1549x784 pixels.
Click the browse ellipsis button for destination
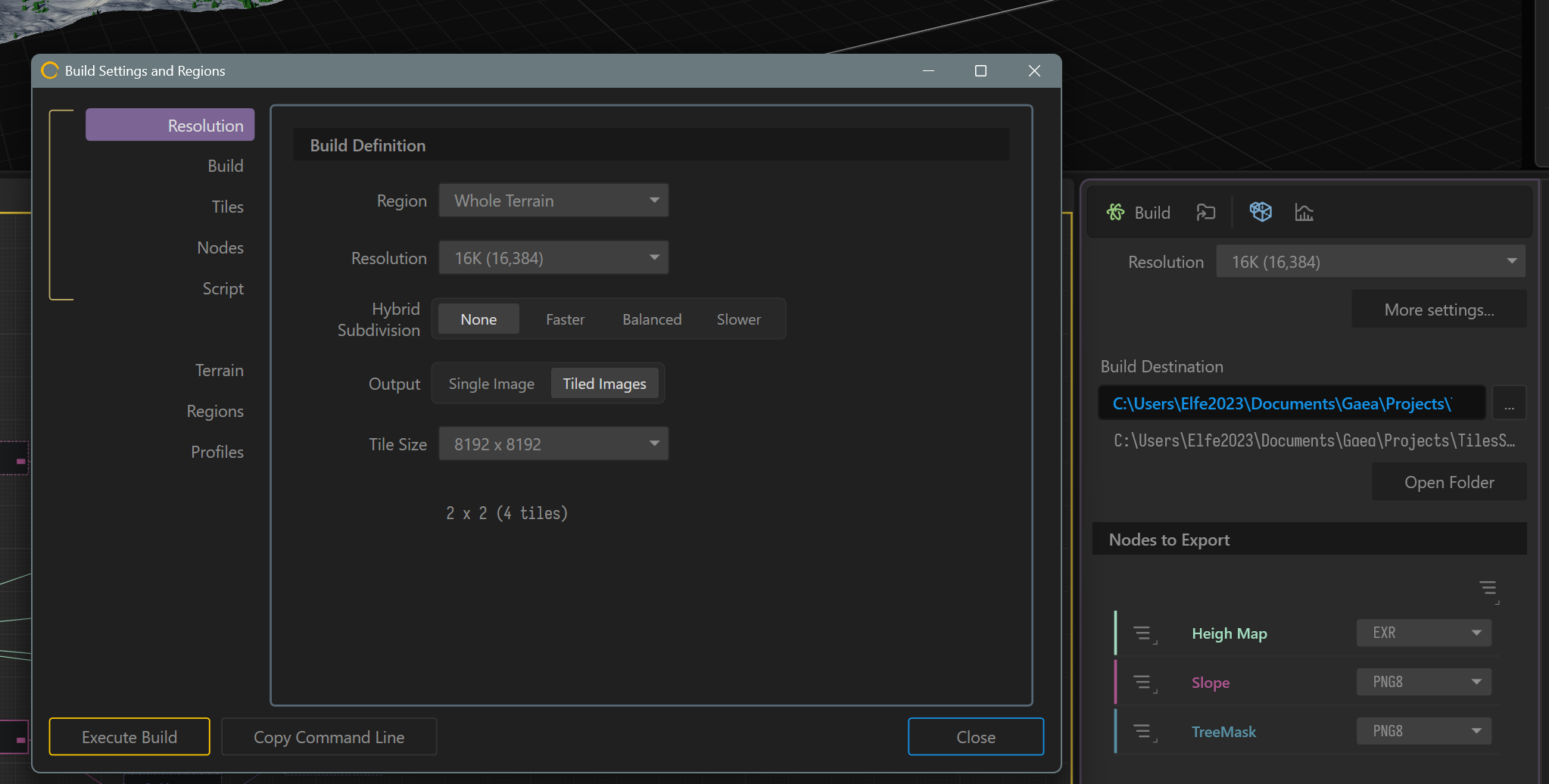1509,403
